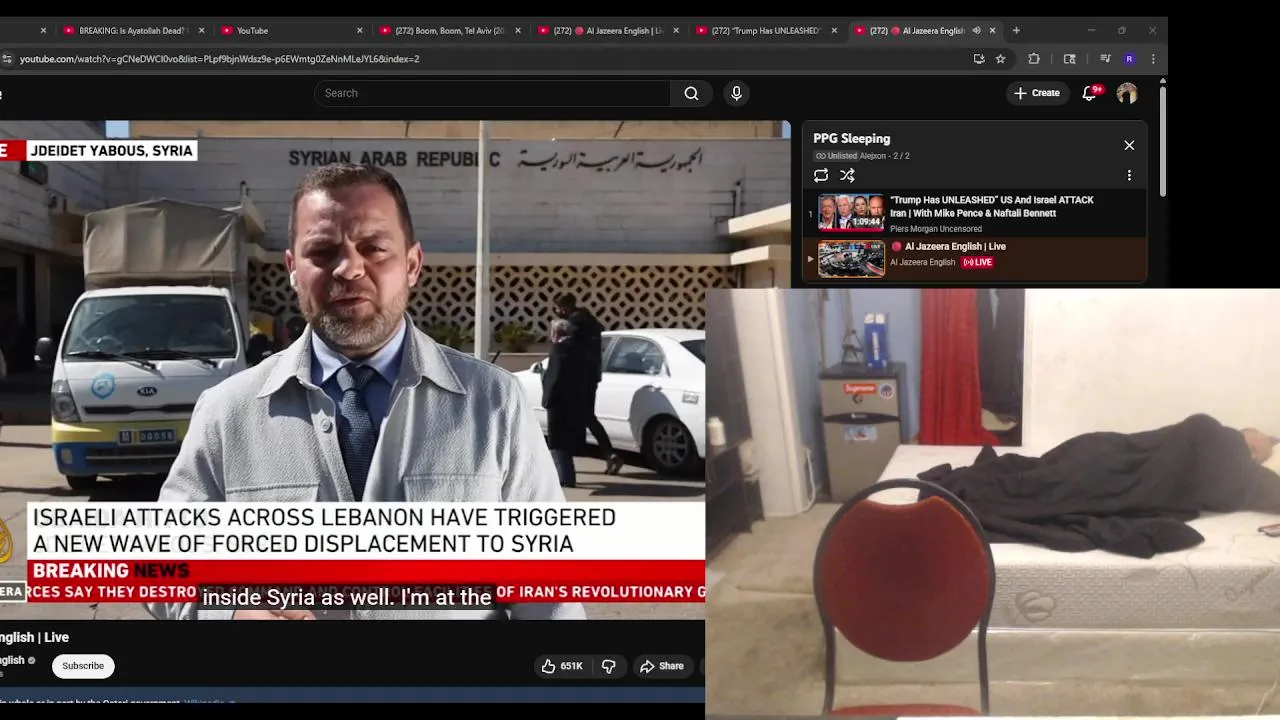This screenshot has width=1280, height=720.
Task: Close the PPG Sleeping playlist panel
Action: [1129, 145]
